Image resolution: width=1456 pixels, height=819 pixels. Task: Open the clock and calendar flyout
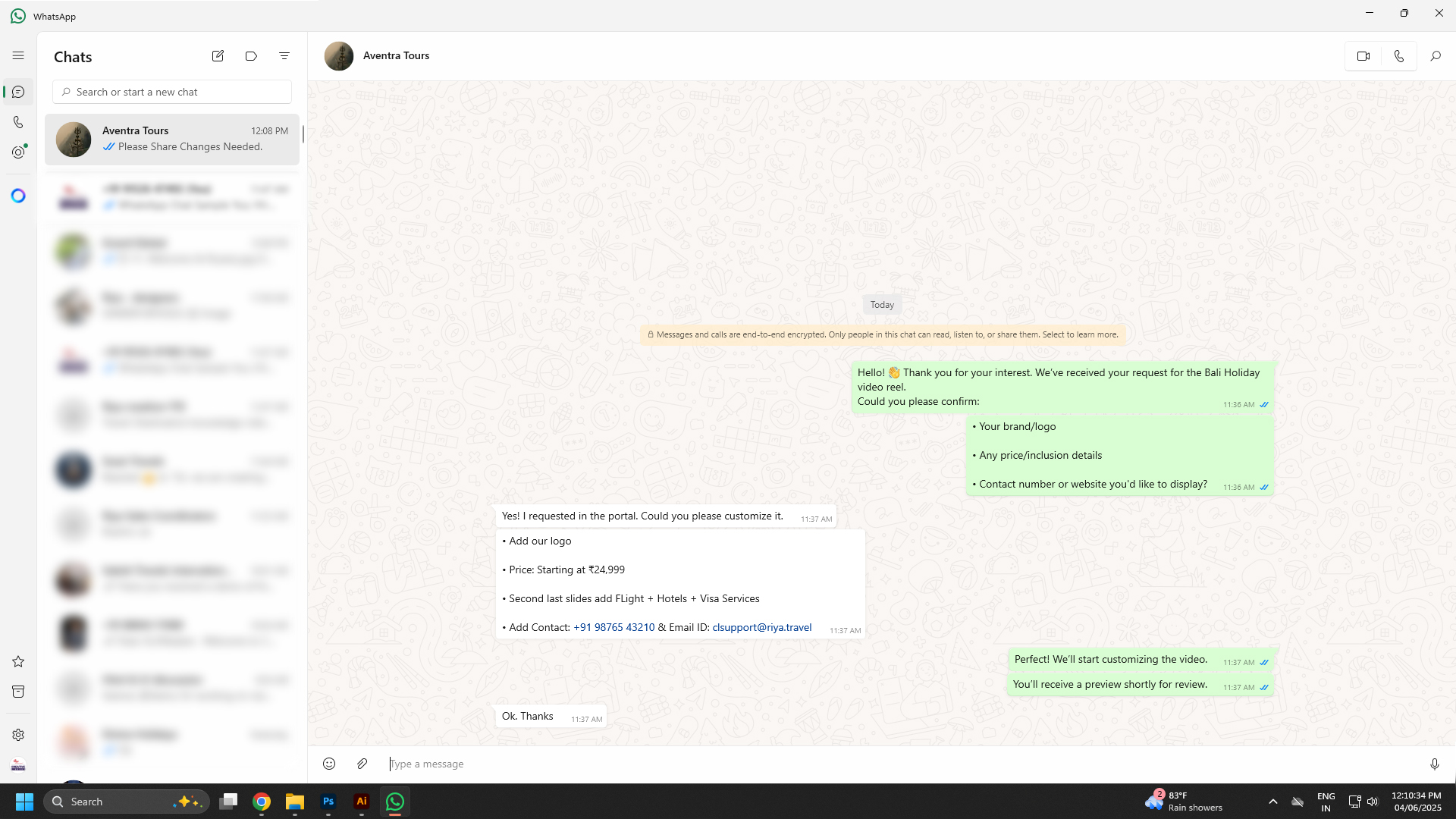click(x=1417, y=802)
